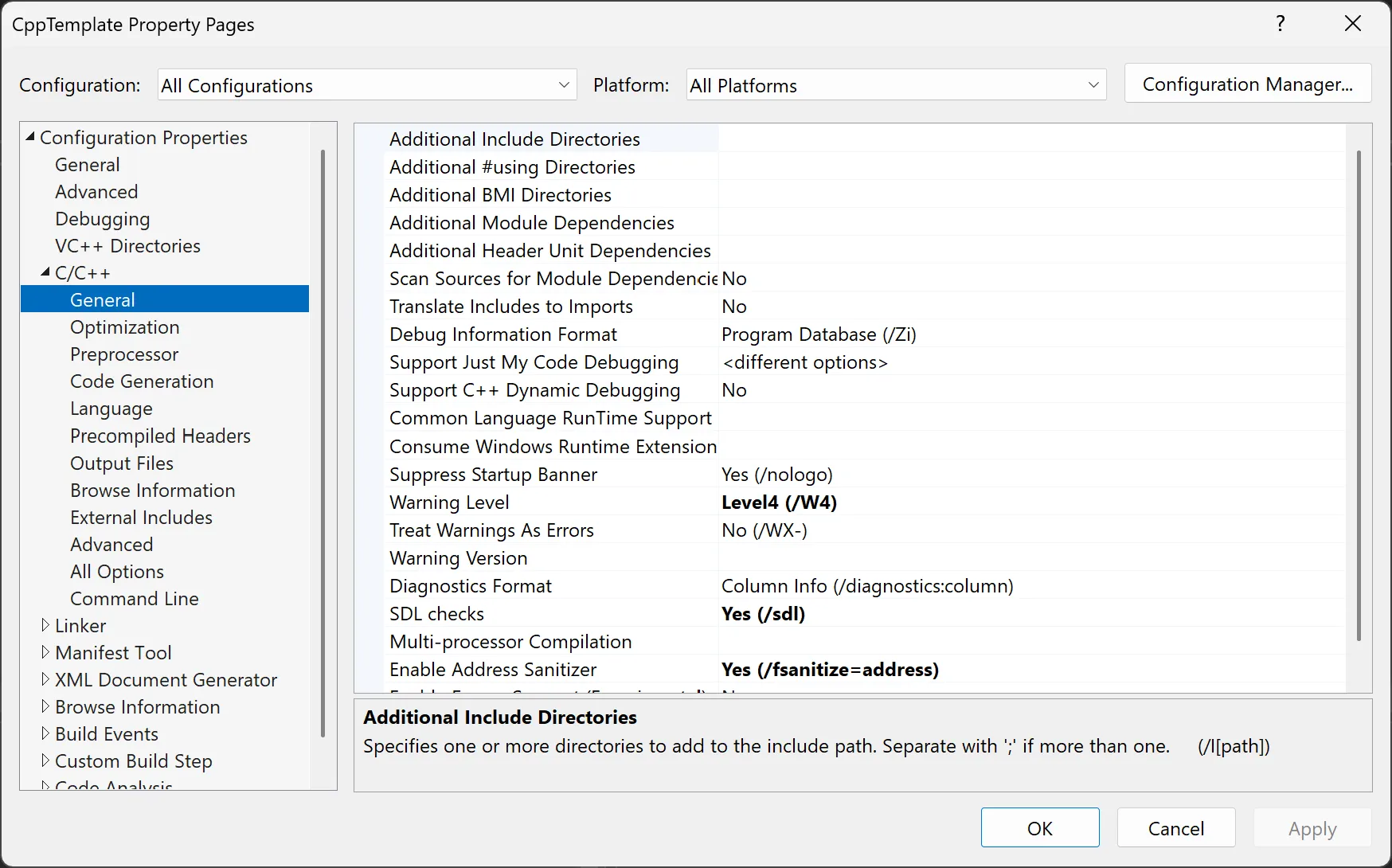Open the Language page
Image resolution: width=1392 pixels, height=868 pixels.
111,409
